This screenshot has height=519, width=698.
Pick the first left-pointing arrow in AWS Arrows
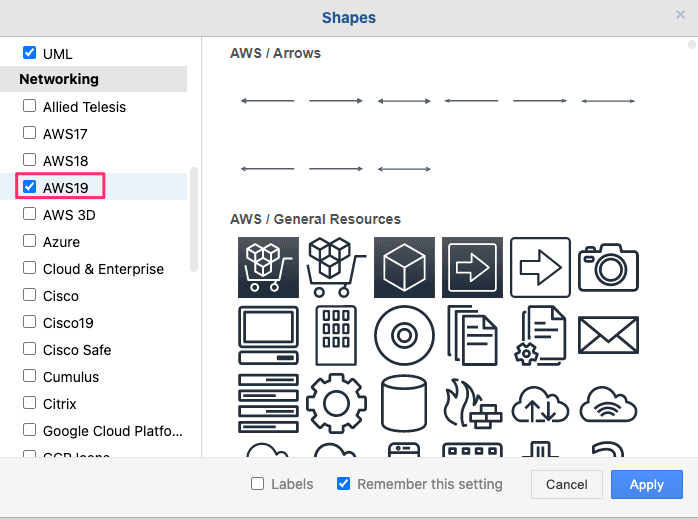click(x=268, y=101)
